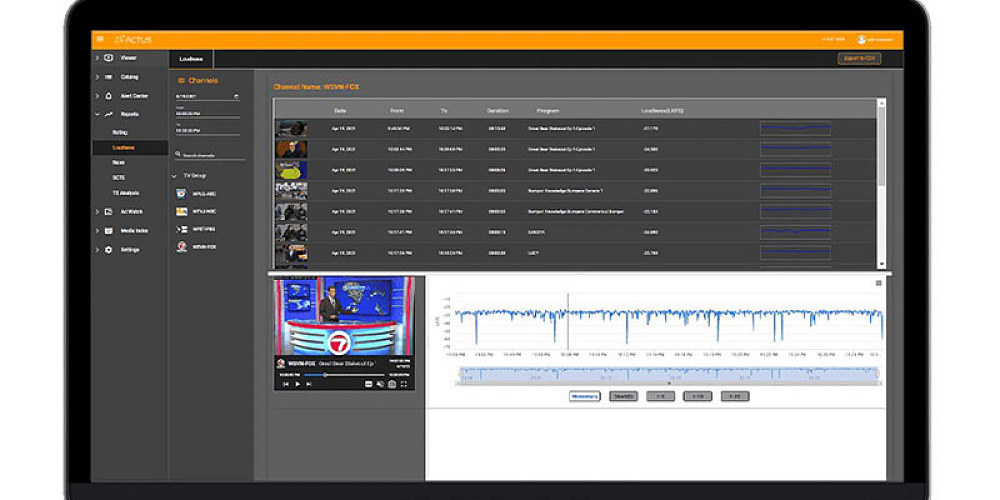Select the WSVN-FOX channel logo
The image size is (1000, 500).
point(181,247)
